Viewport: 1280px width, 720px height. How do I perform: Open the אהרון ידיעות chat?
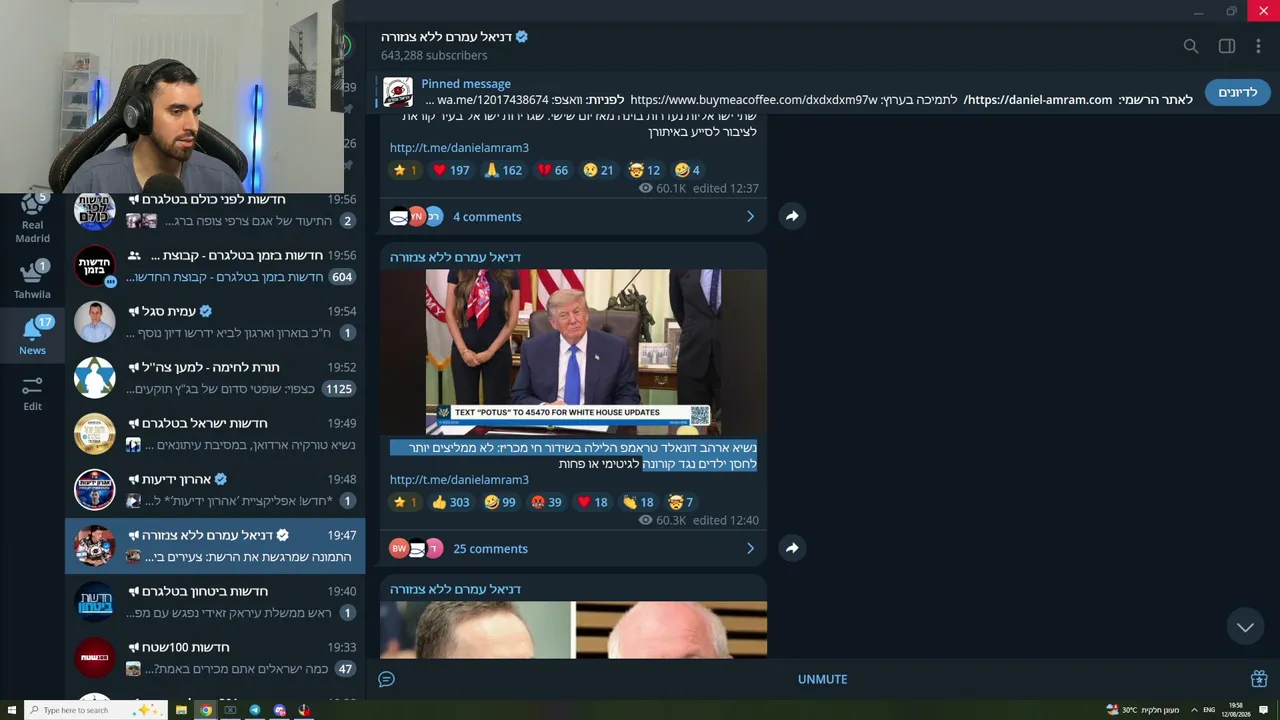(x=215, y=490)
